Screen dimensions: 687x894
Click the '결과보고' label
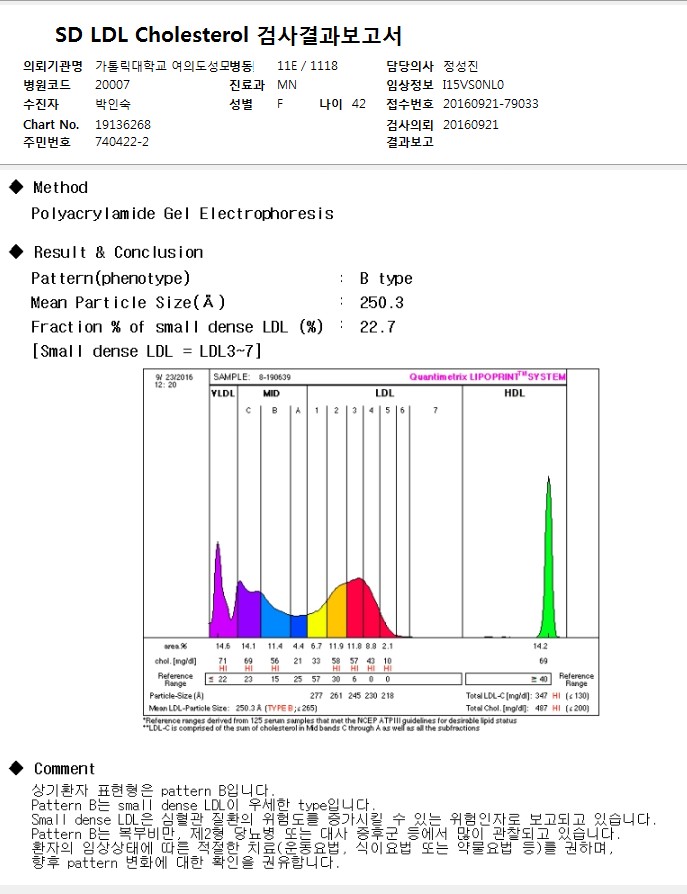pos(409,142)
